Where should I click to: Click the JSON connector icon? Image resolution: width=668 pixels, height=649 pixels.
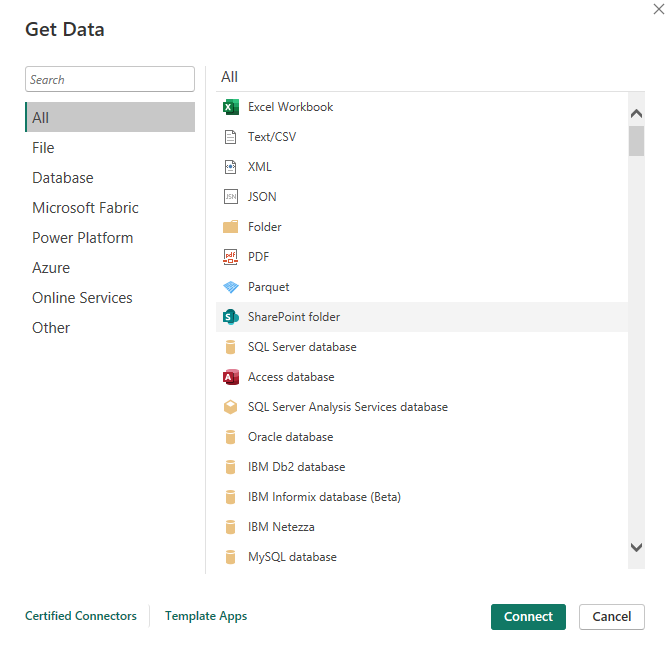point(230,197)
